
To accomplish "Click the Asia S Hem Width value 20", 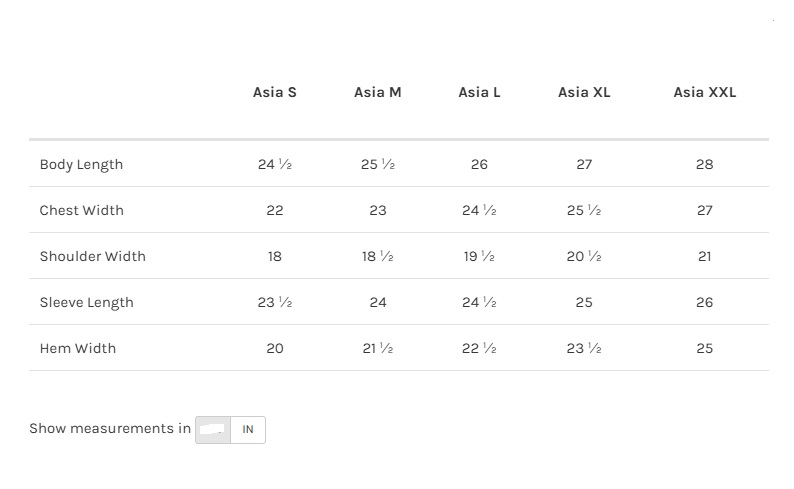I will tap(275, 348).
